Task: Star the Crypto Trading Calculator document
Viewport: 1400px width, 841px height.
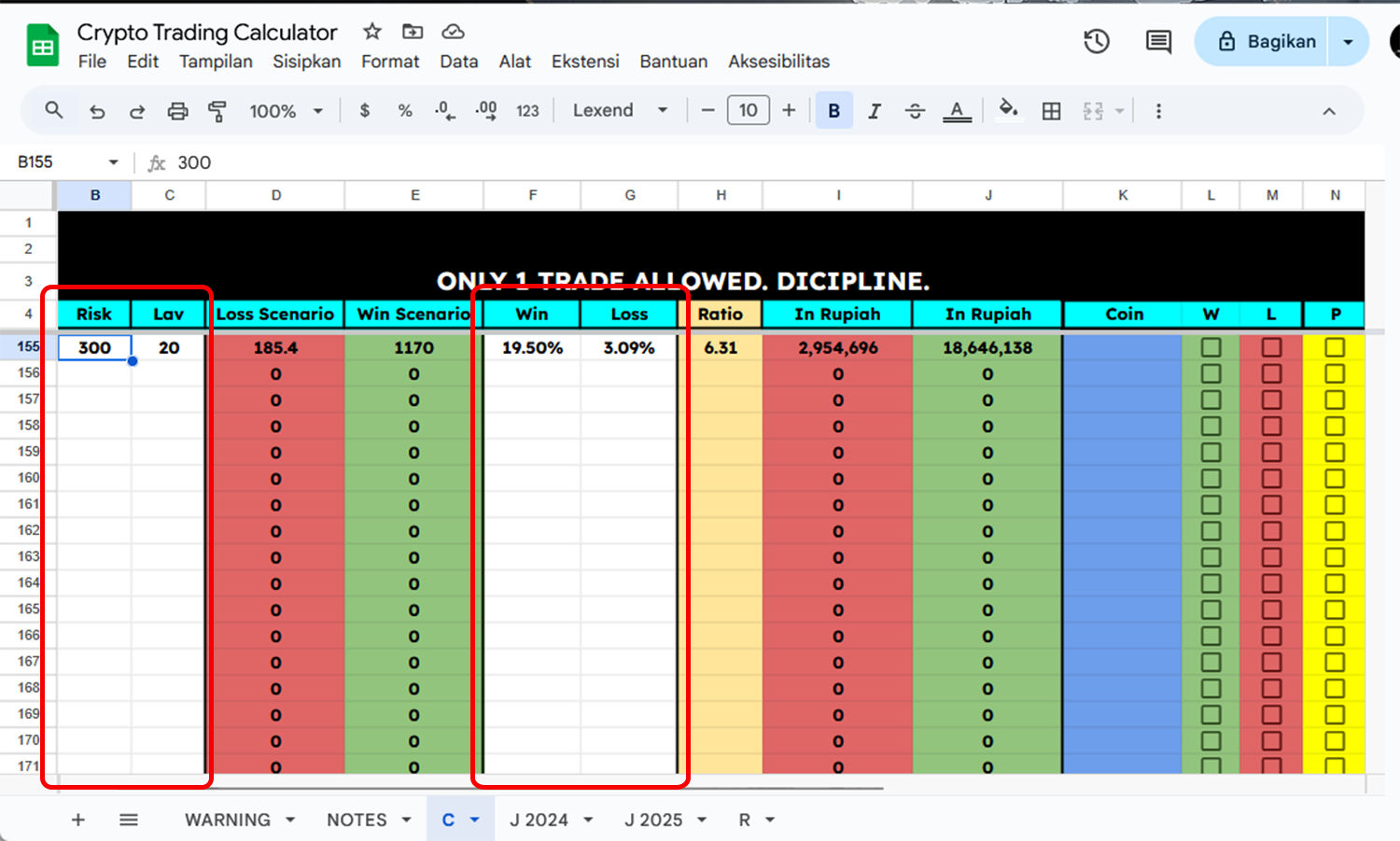Action: (x=372, y=32)
